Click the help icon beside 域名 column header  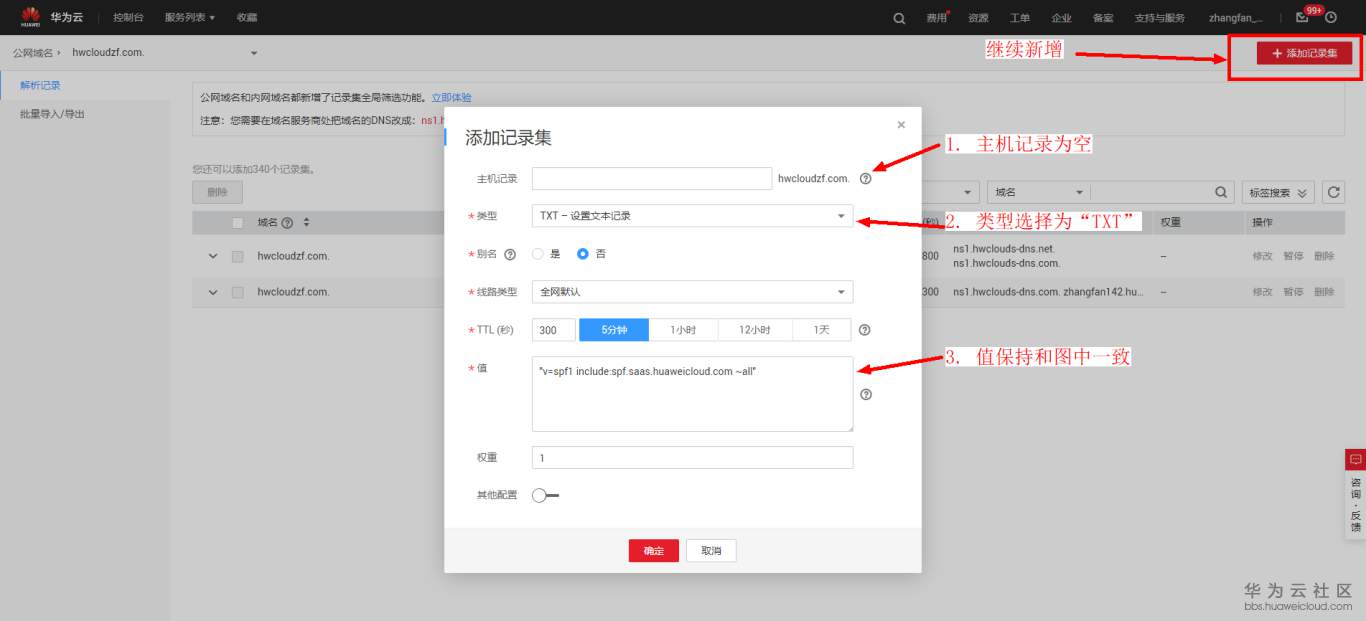287,223
